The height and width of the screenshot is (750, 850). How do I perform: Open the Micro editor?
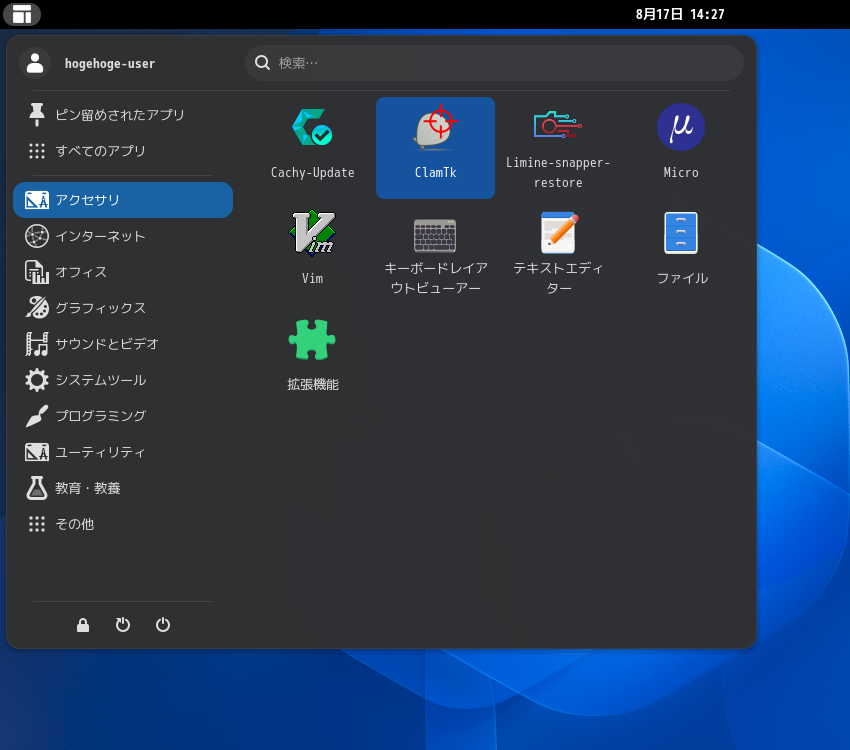[x=681, y=147]
